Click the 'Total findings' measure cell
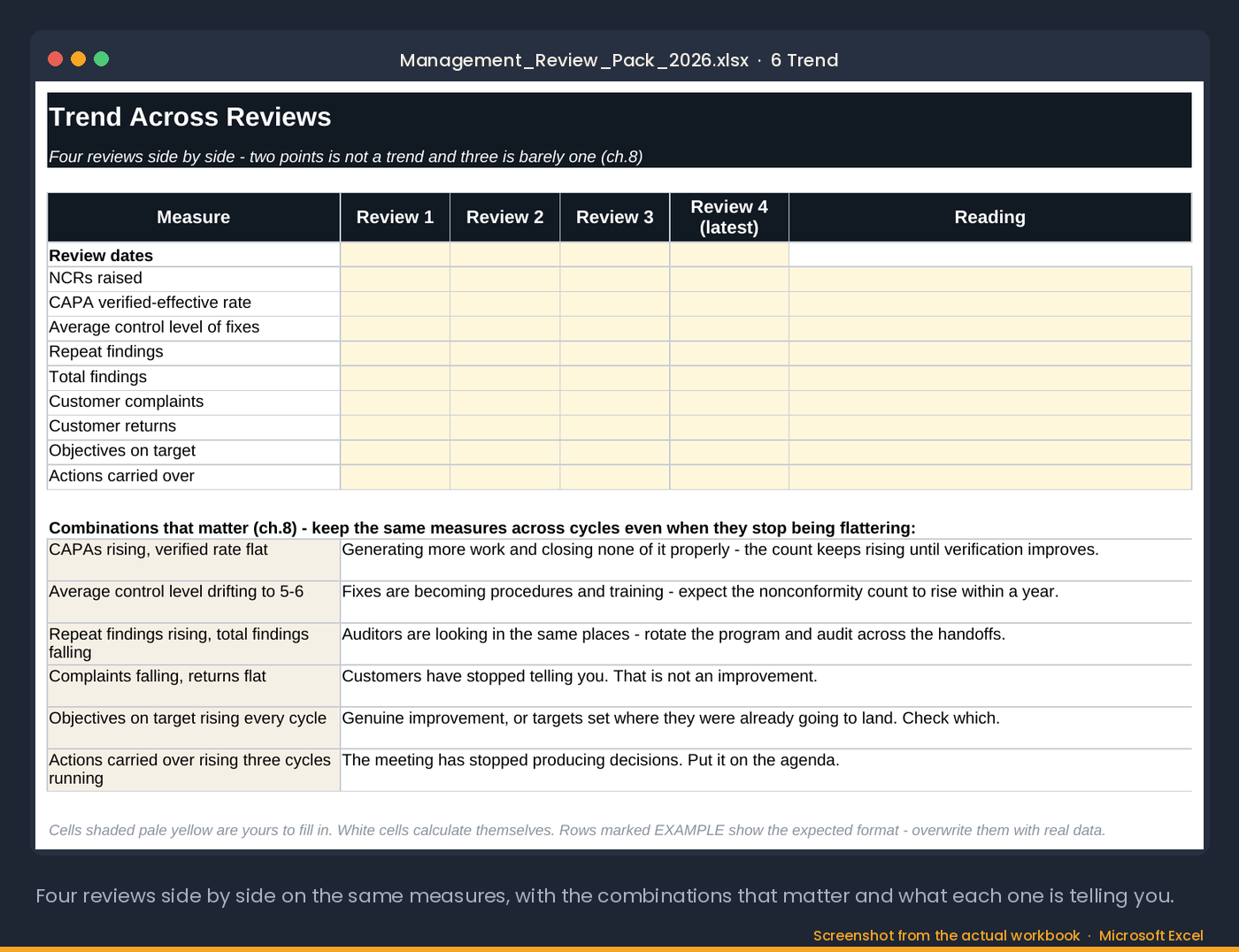 pos(194,378)
